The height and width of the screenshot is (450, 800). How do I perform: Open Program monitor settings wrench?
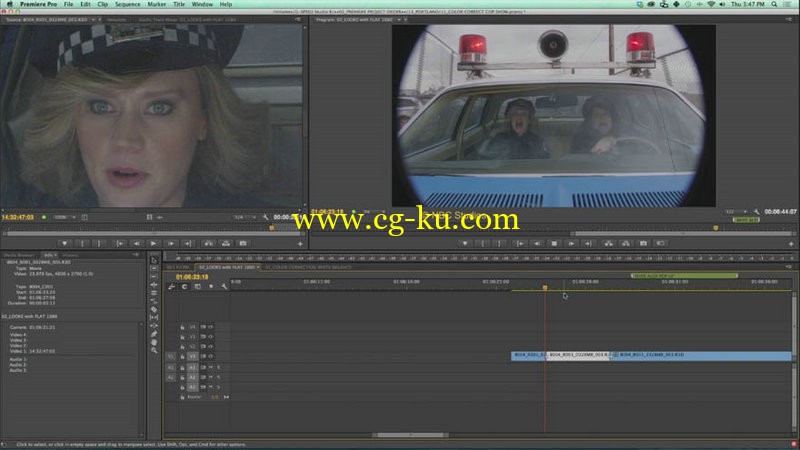756,212
